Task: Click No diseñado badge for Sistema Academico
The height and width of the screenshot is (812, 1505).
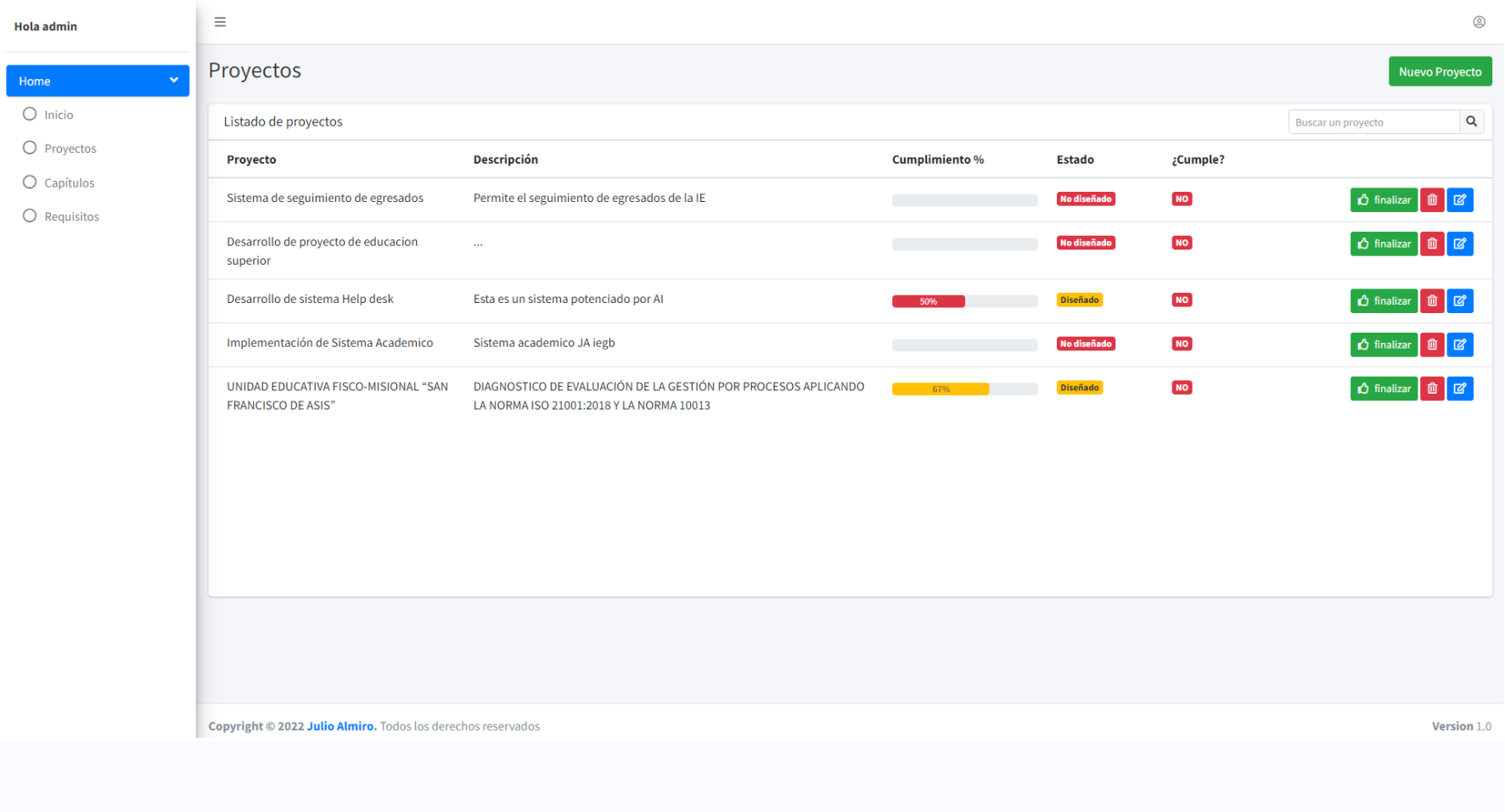Action: point(1086,344)
